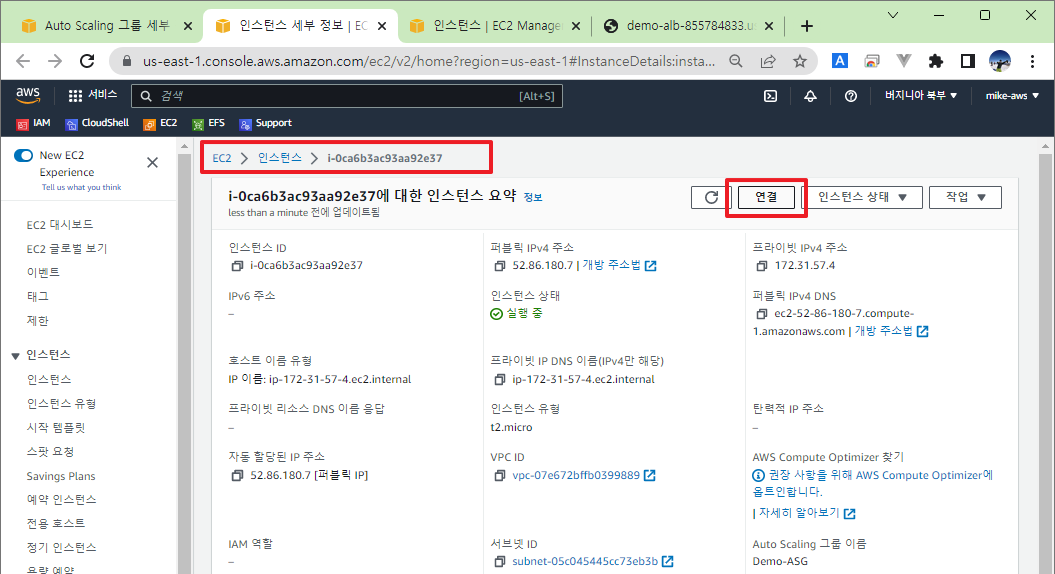Click the browser zoom magnifier icon
This screenshot has width=1055, height=574.
(736, 61)
